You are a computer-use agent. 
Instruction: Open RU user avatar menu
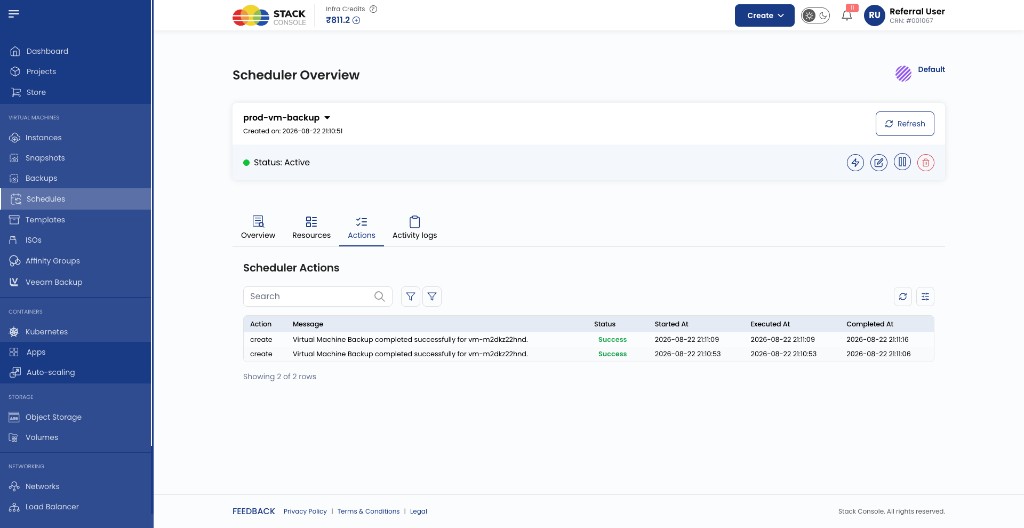click(x=874, y=16)
